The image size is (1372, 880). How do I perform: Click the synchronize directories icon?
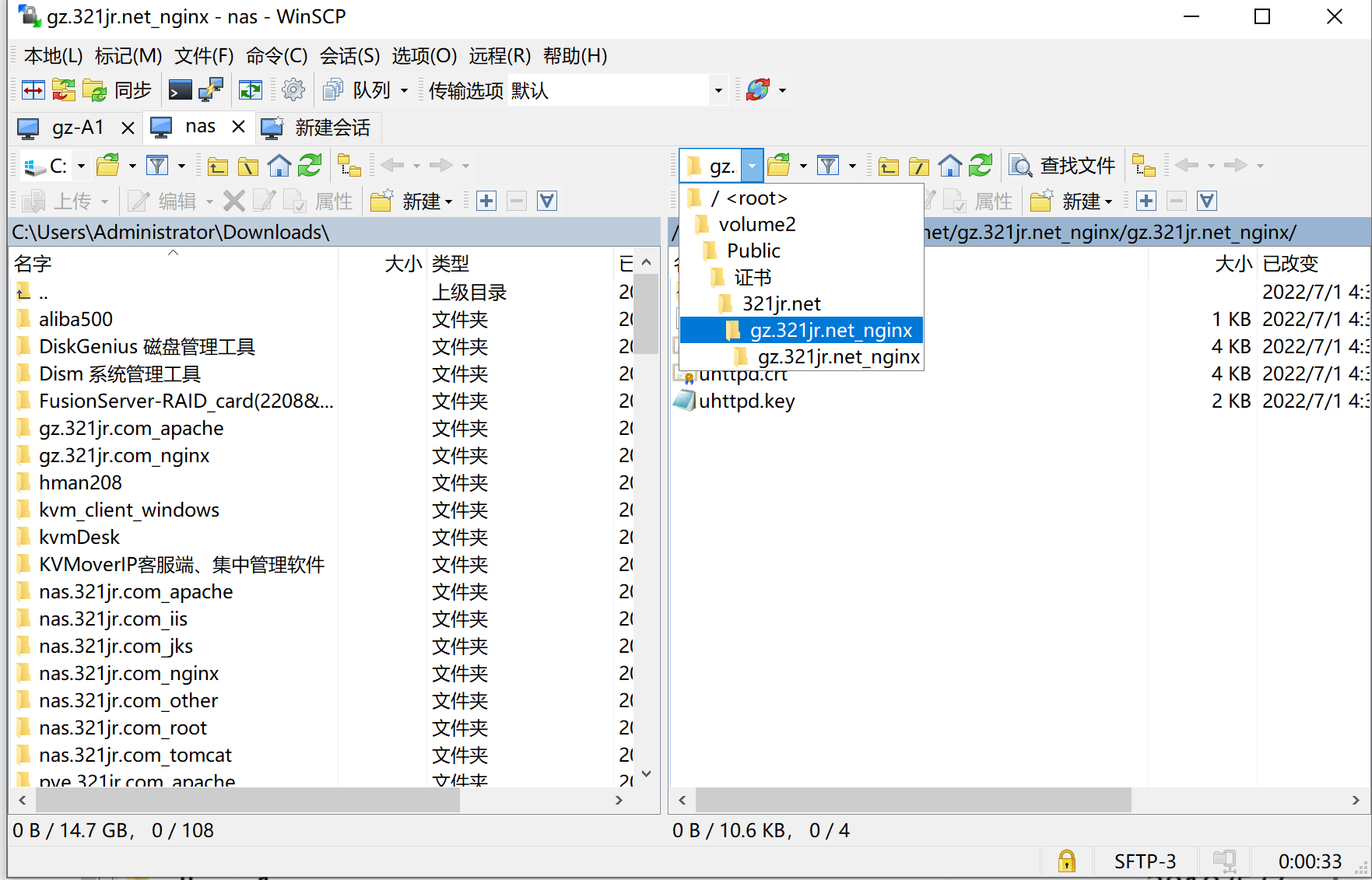[x=64, y=90]
